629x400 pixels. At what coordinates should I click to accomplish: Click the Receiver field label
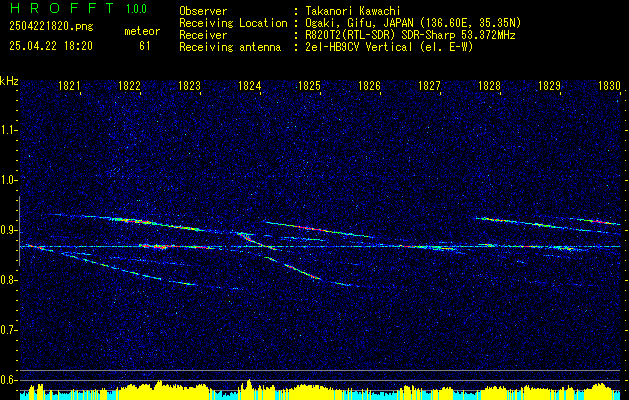[x=203, y=35]
